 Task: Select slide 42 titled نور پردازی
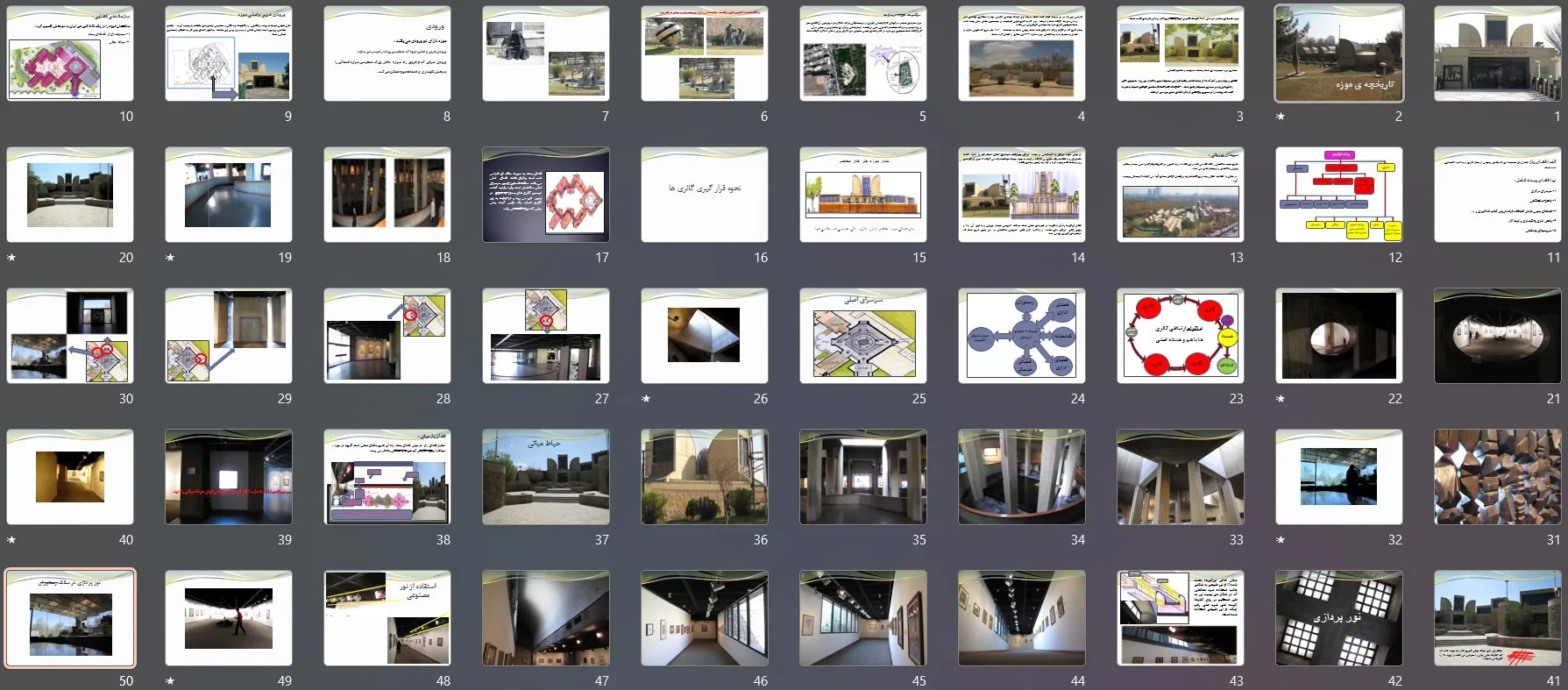click(x=1338, y=618)
